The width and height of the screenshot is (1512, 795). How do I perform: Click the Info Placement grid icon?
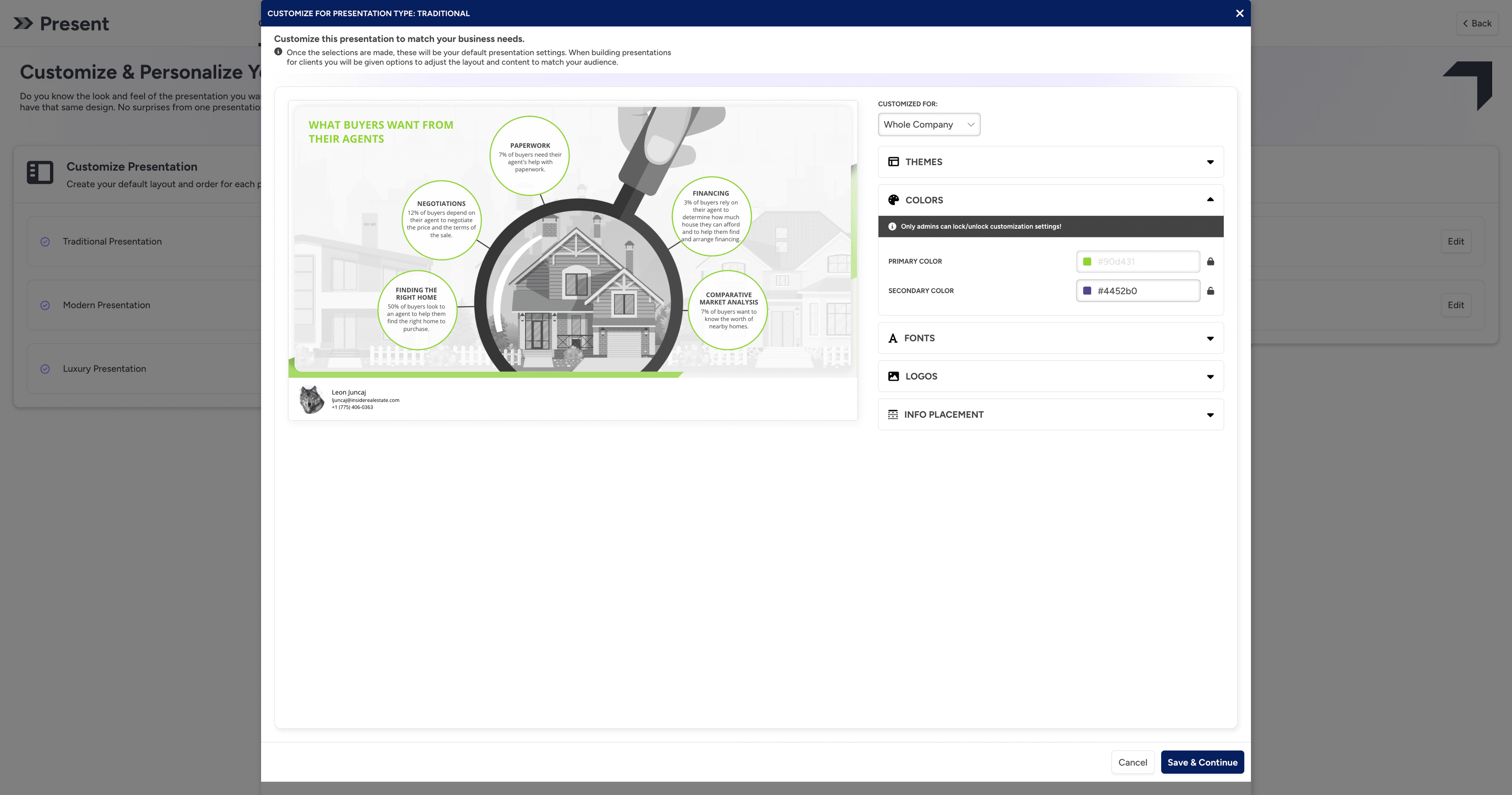pyautogui.click(x=893, y=415)
